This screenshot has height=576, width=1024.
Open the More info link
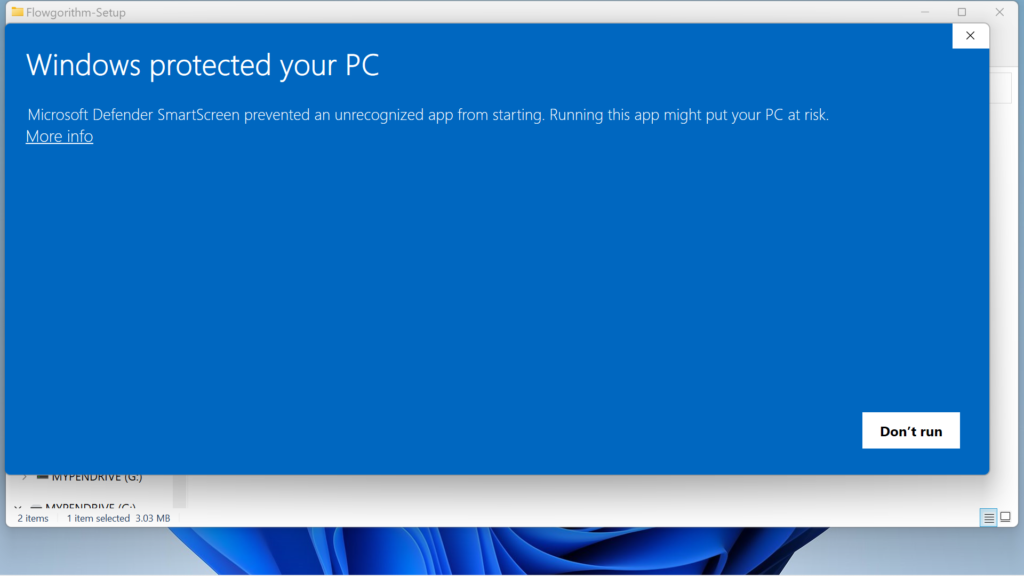click(58, 136)
